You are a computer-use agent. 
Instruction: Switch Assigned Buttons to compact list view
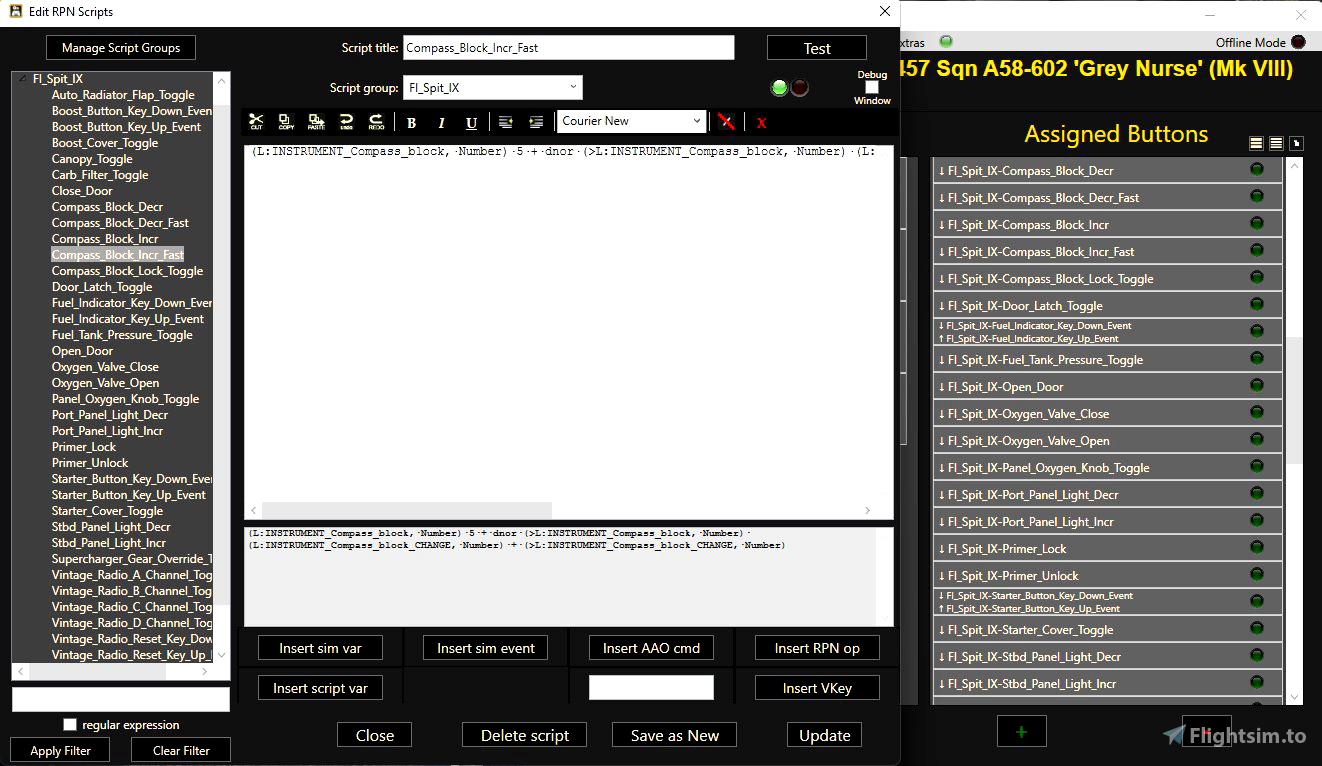[x=1276, y=143]
